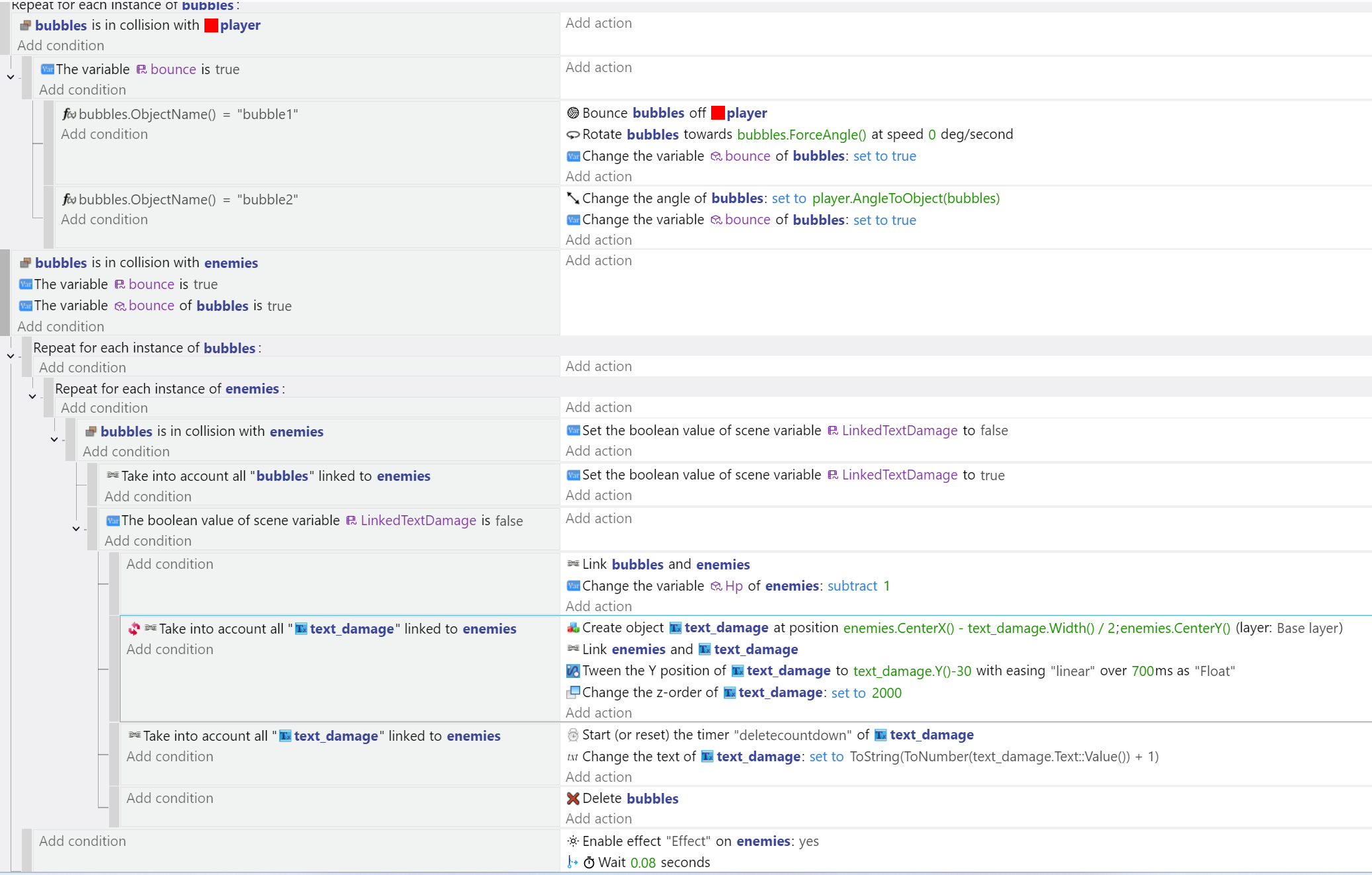Click the stopwatch icon on Wait 0.08 seconds
Image resolution: width=1372 pixels, height=875 pixels.
coord(589,862)
